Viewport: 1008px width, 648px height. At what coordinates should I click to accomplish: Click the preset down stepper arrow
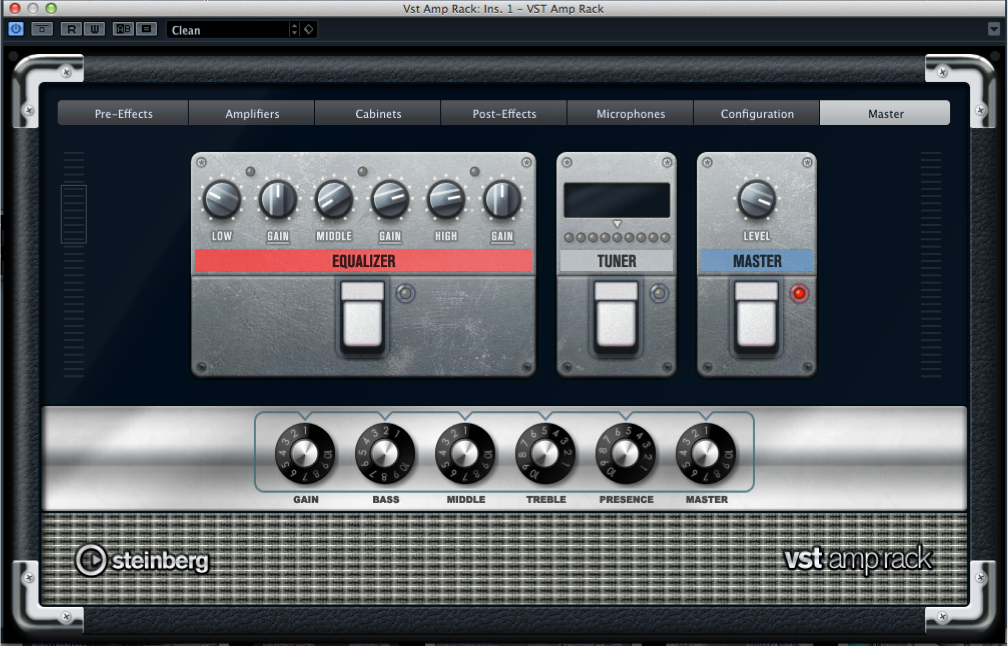click(x=294, y=33)
